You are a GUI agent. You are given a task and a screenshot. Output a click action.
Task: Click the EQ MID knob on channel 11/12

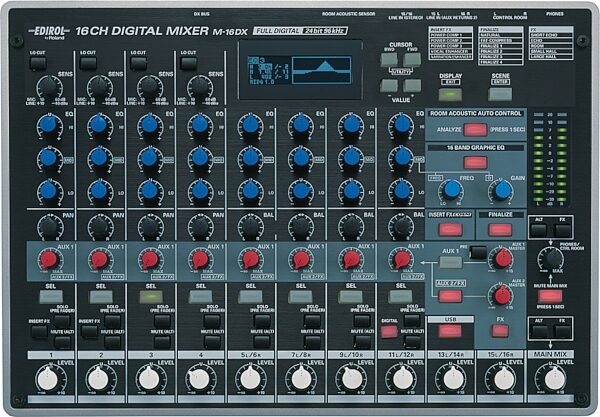402,157
